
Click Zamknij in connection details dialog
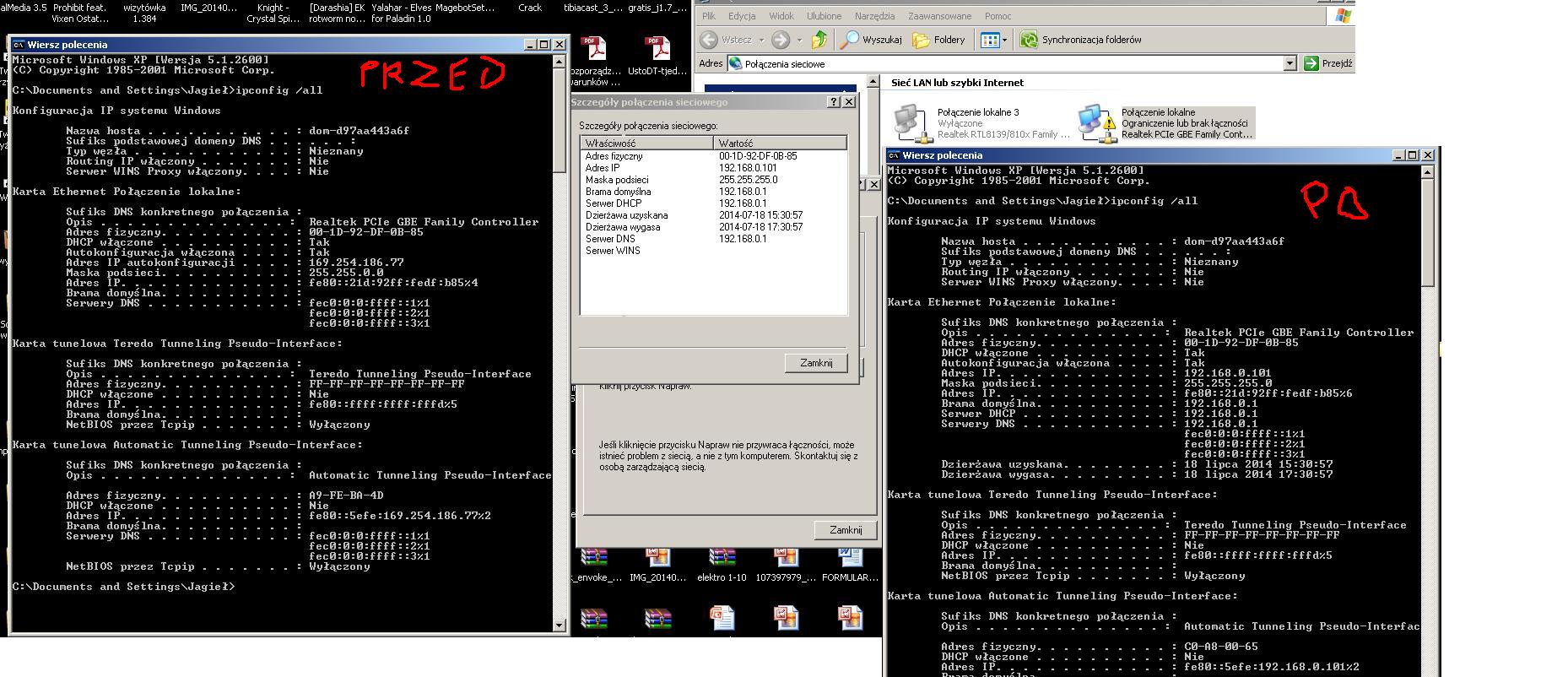tap(815, 362)
